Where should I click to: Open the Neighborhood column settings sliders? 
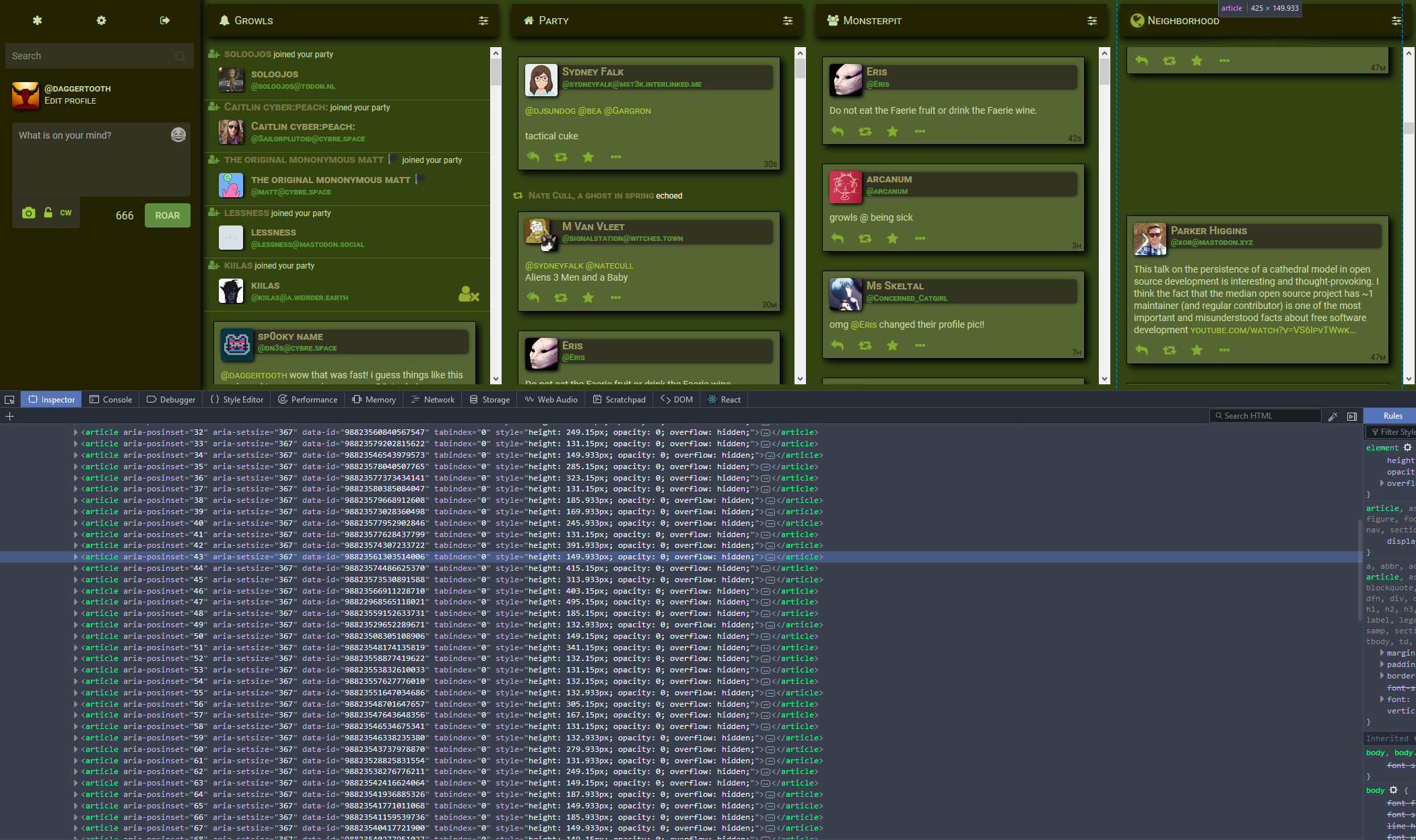[1396, 20]
